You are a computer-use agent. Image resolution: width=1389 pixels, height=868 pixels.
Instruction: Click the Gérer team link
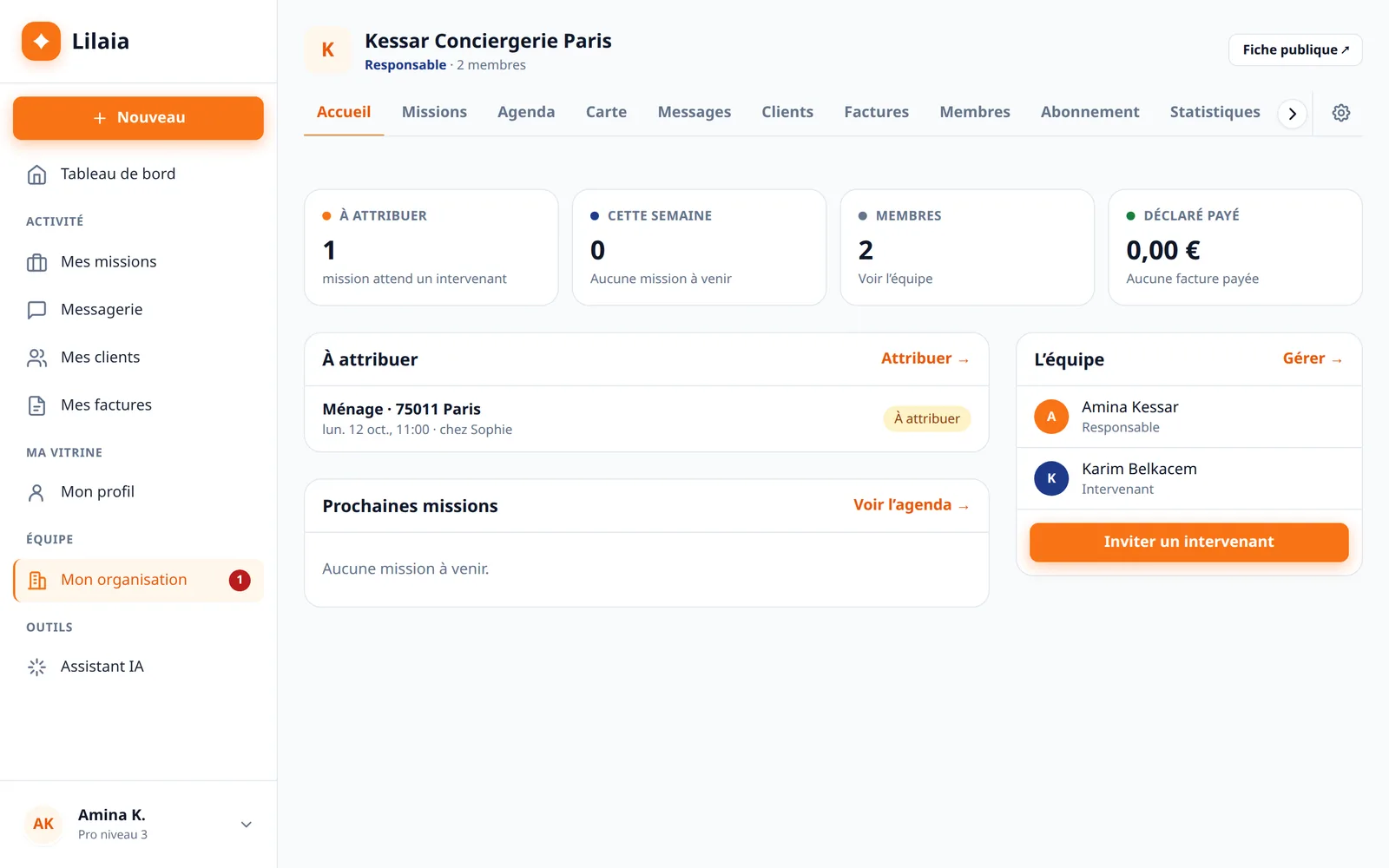pos(1313,358)
